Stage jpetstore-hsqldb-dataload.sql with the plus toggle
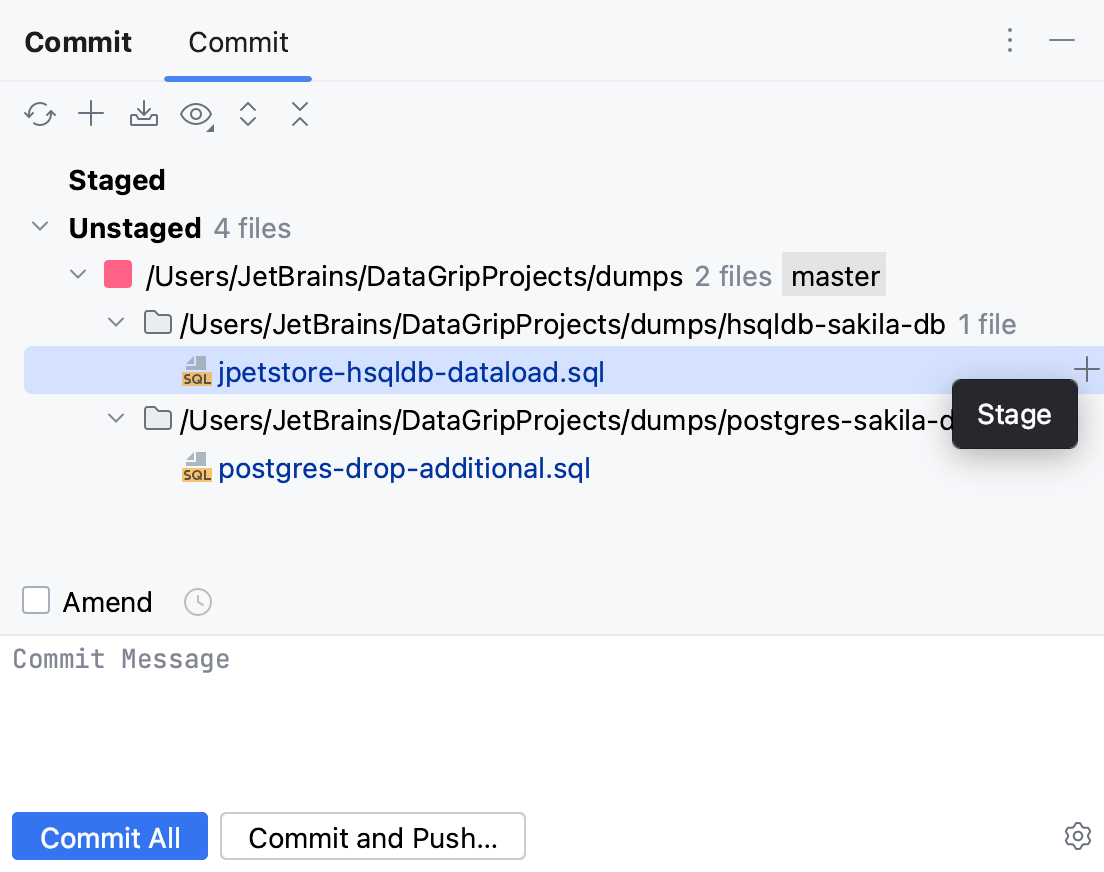Viewport: 1104px width, 872px height. click(x=1085, y=369)
